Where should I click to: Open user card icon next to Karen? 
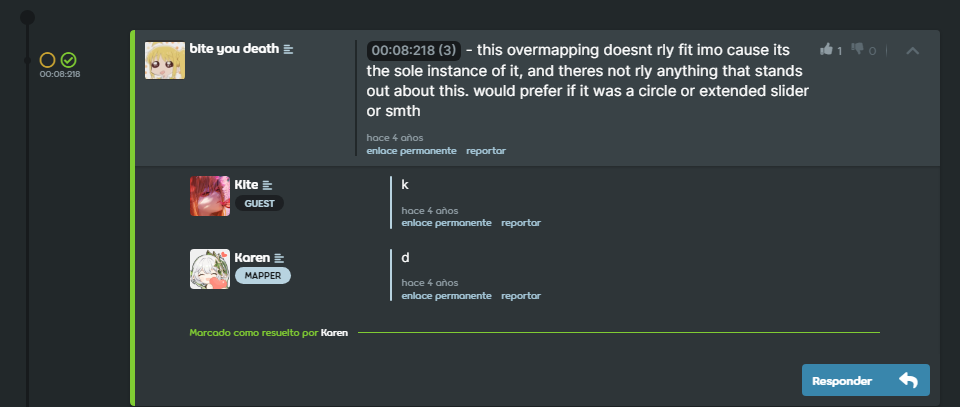point(279,258)
